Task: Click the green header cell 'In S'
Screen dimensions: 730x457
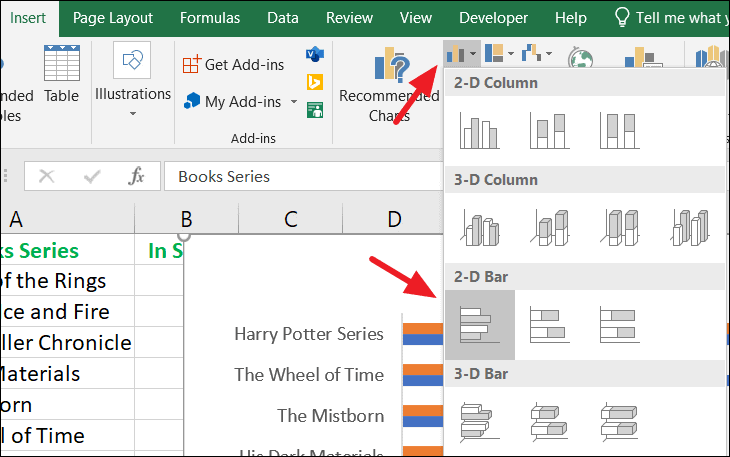Action: pos(159,250)
